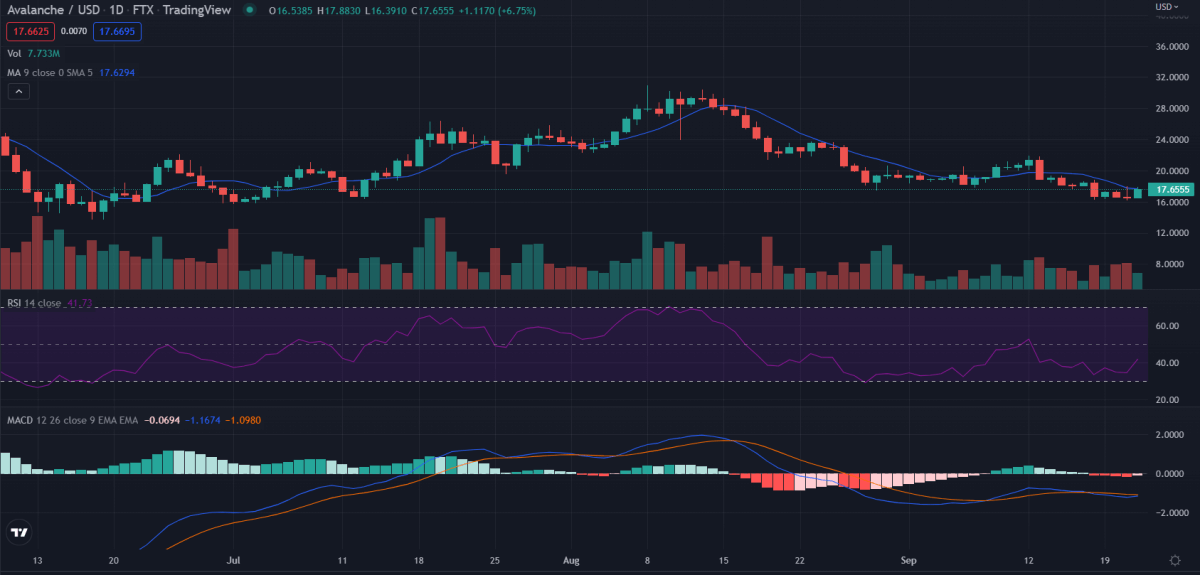Click the Jul label on time axis
Screen dimensions: 1200x575
234,562
